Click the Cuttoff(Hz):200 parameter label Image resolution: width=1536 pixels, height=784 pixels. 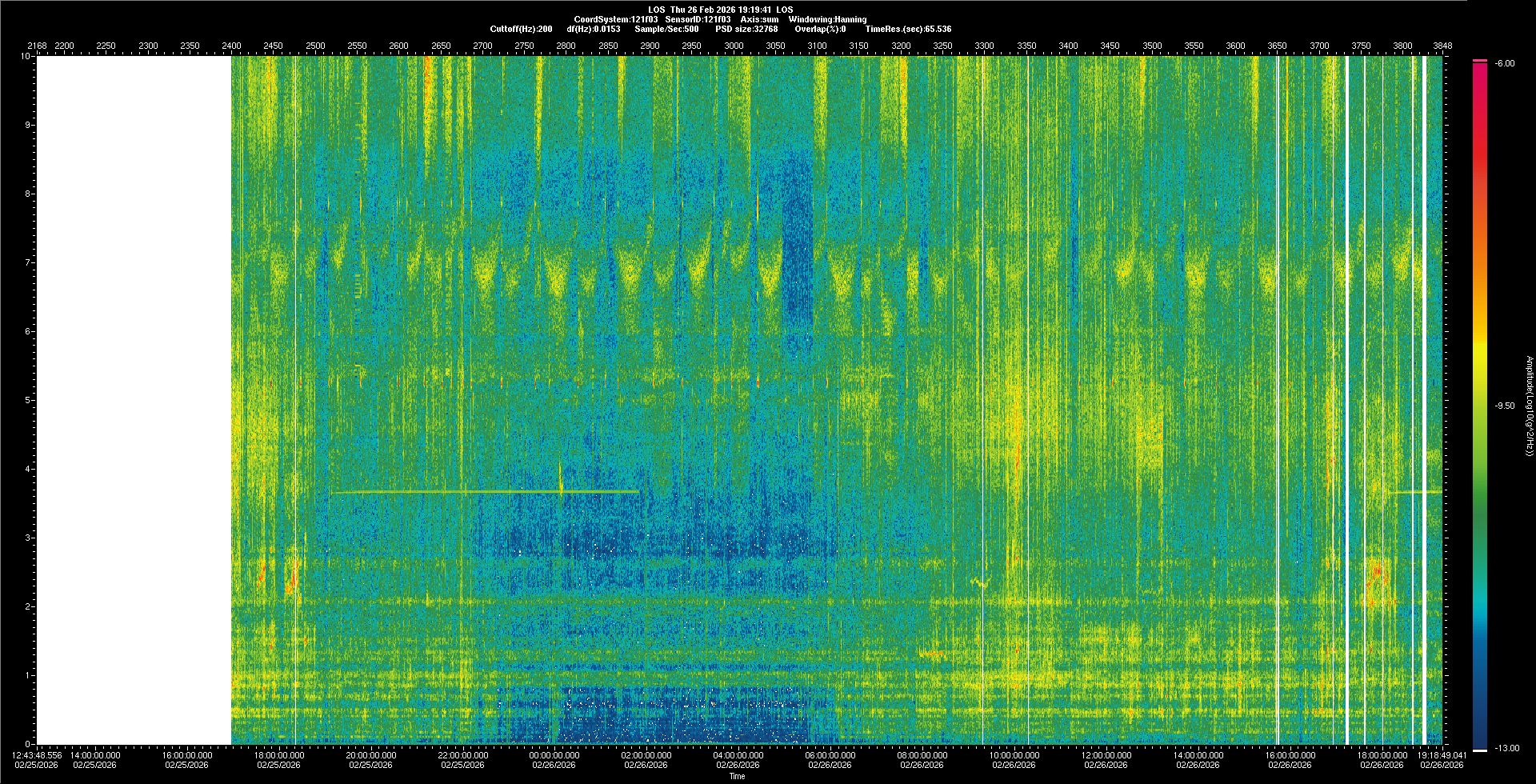[x=521, y=29]
